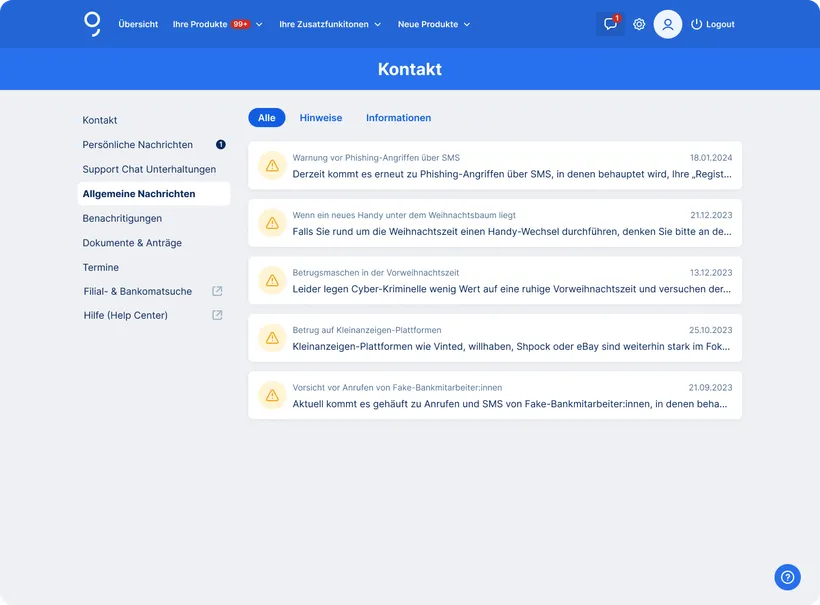Open settings via the gear icon

[x=639, y=24]
